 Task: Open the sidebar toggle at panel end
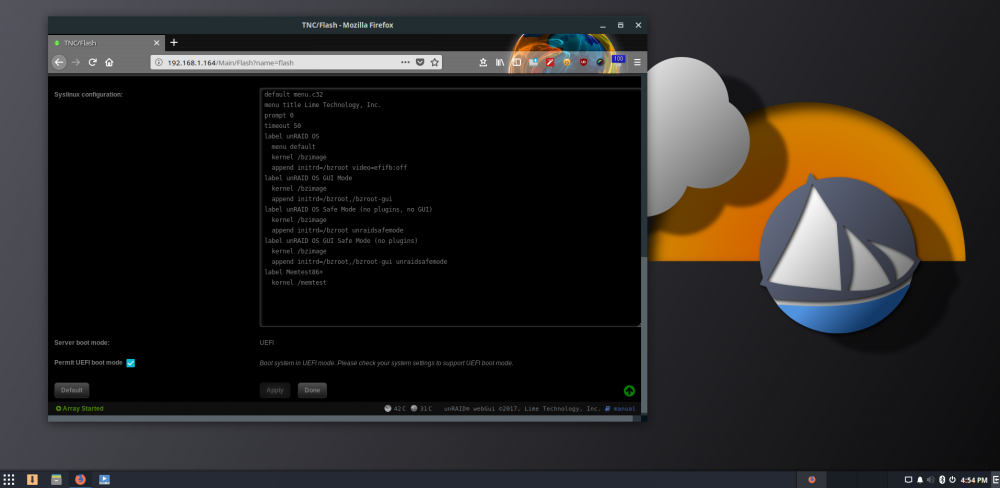(x=996, y=479)
